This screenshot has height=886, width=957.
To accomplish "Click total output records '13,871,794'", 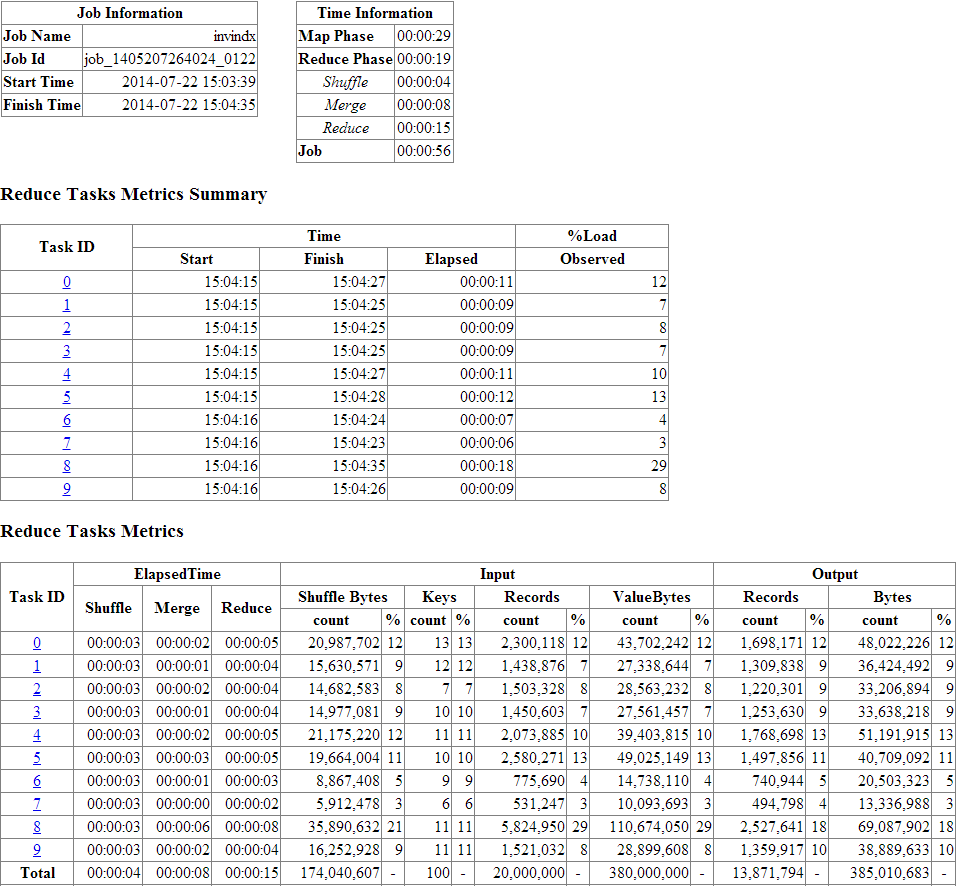I will coord(768,873).
